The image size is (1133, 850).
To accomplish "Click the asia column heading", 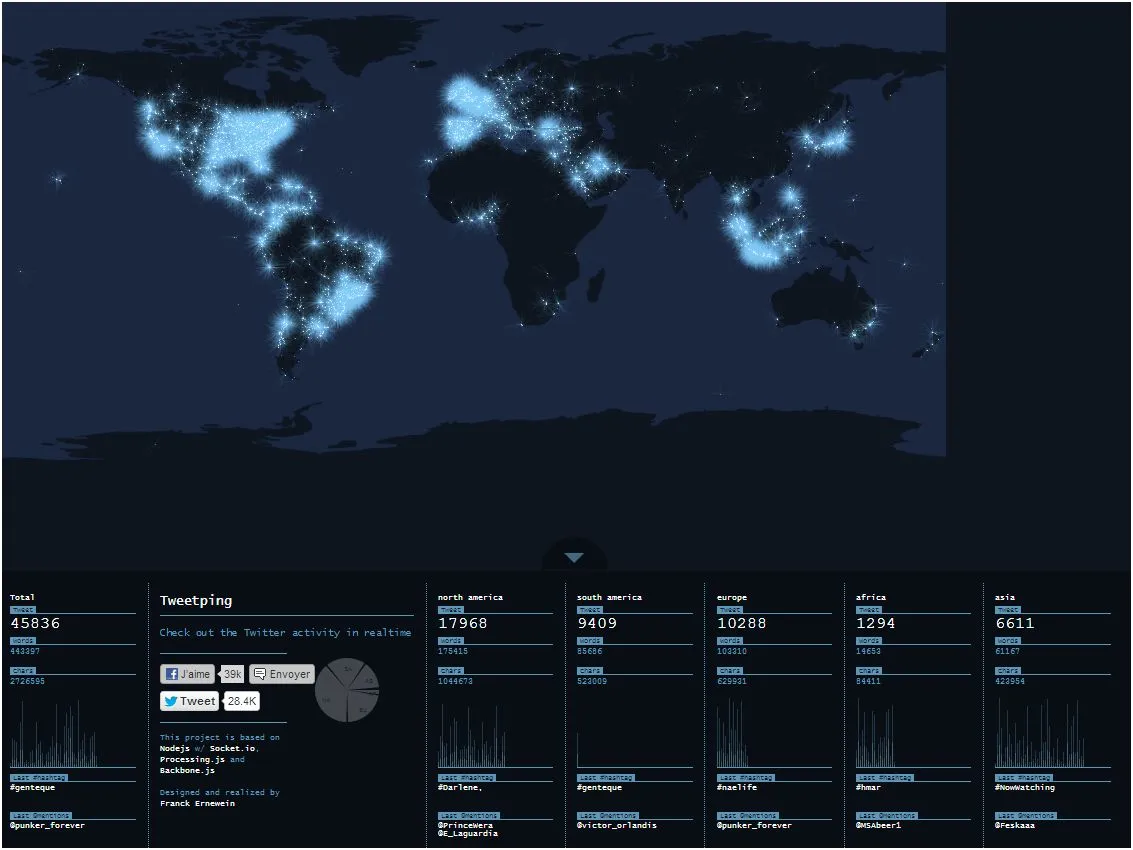I will tap(1005, 598).
